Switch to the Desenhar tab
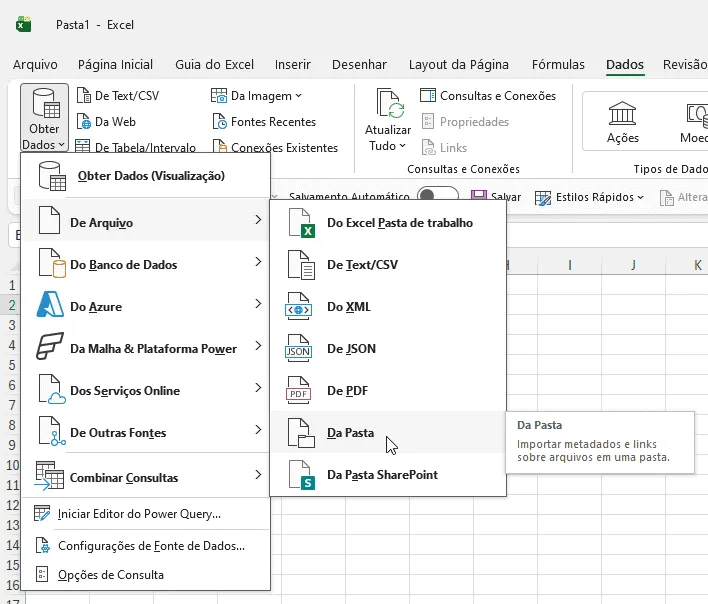Image resolution: width=708 pixels, height=604 pixels. pyautogui.click(x=359, y=65)
